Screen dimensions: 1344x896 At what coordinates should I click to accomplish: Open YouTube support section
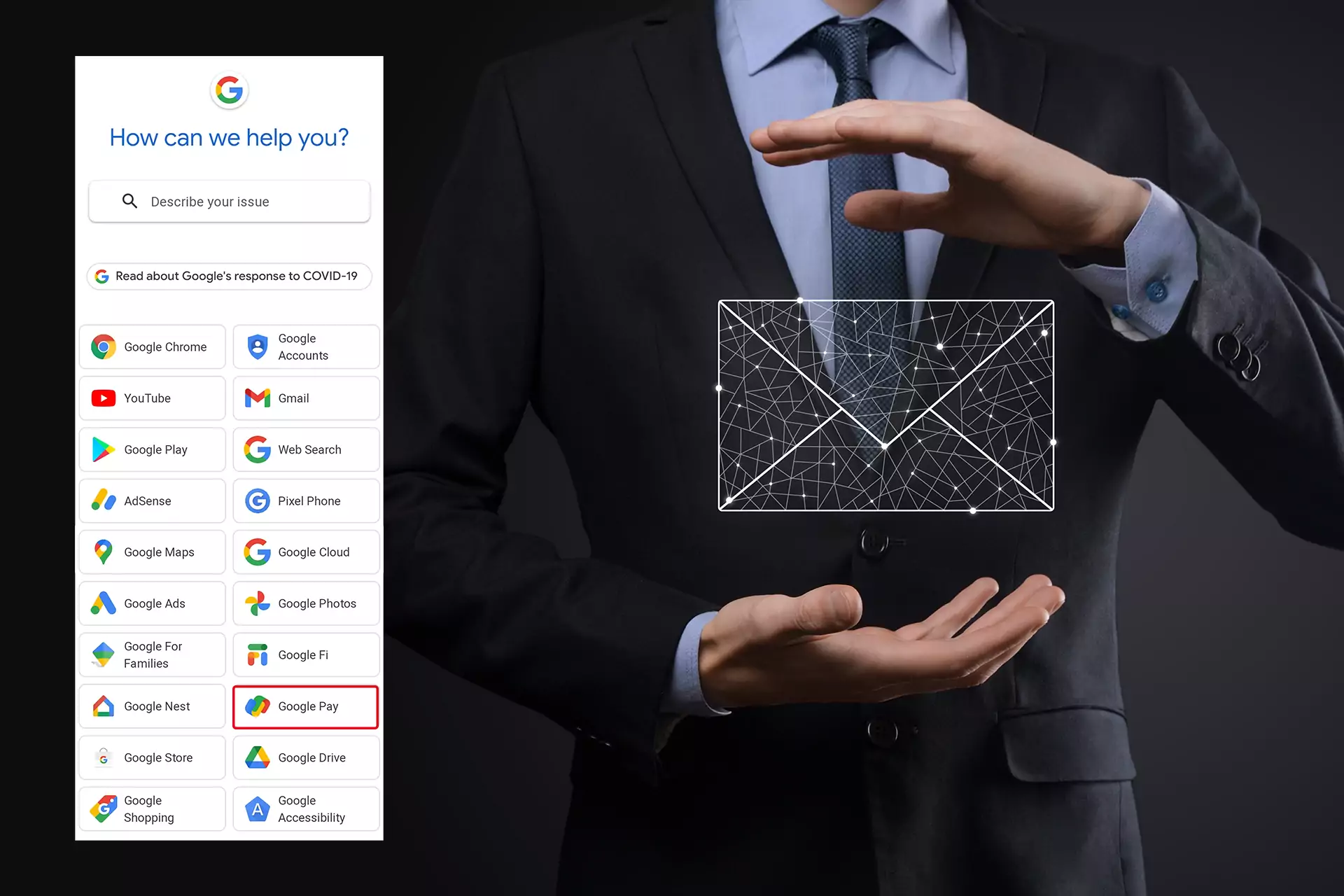pos(154,398)
